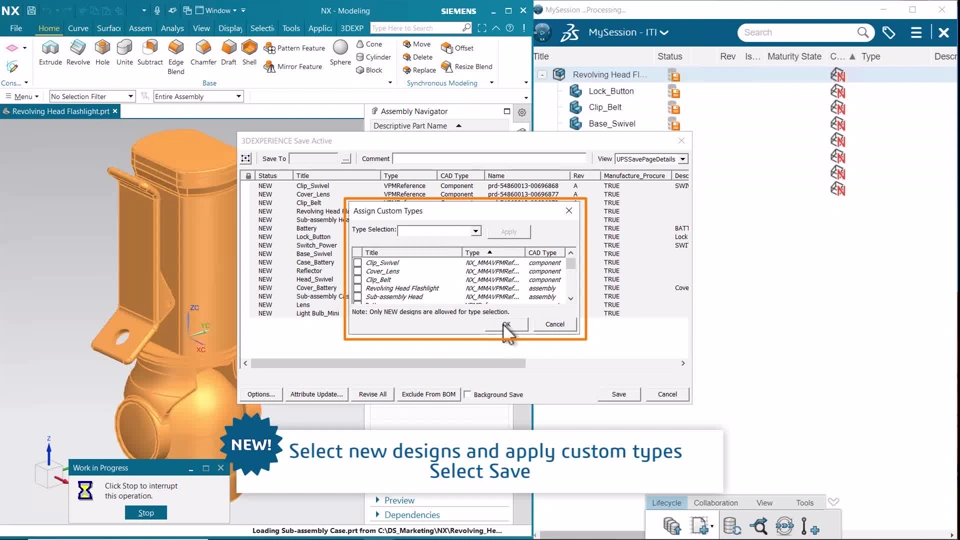The width and height of the screenshot is (960, 540).
Task: Open the MySession hamburger menu
Action: tap(916, 32)
